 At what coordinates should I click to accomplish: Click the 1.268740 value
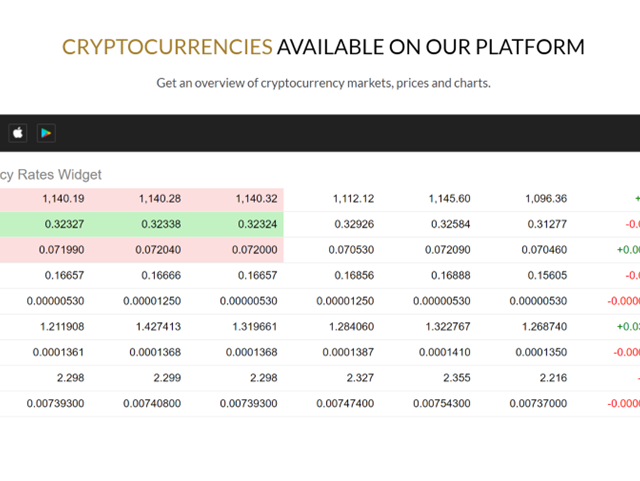(538, 327)
